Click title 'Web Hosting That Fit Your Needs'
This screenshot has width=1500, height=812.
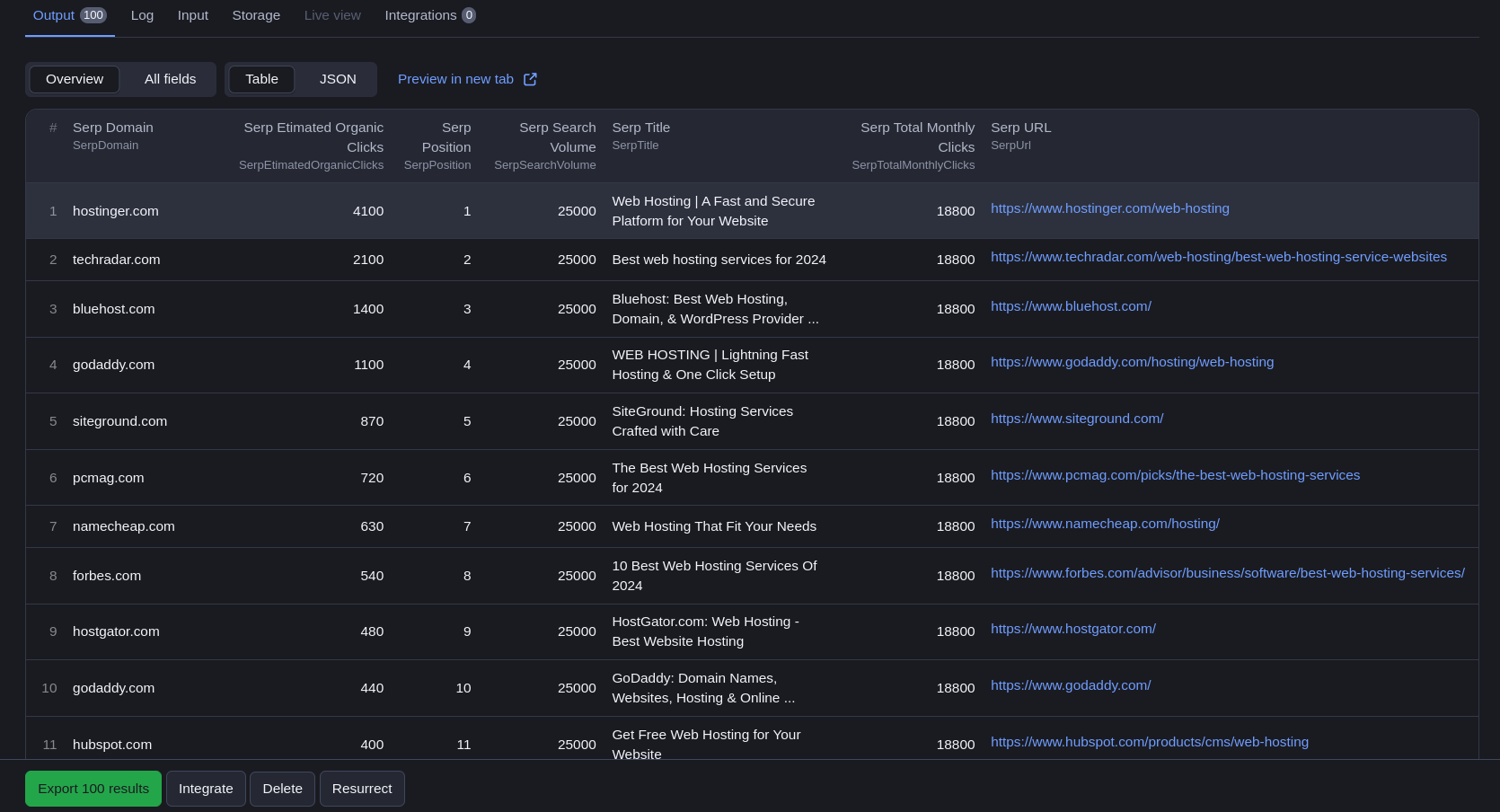pyautogui.click(x=714, y=526)
